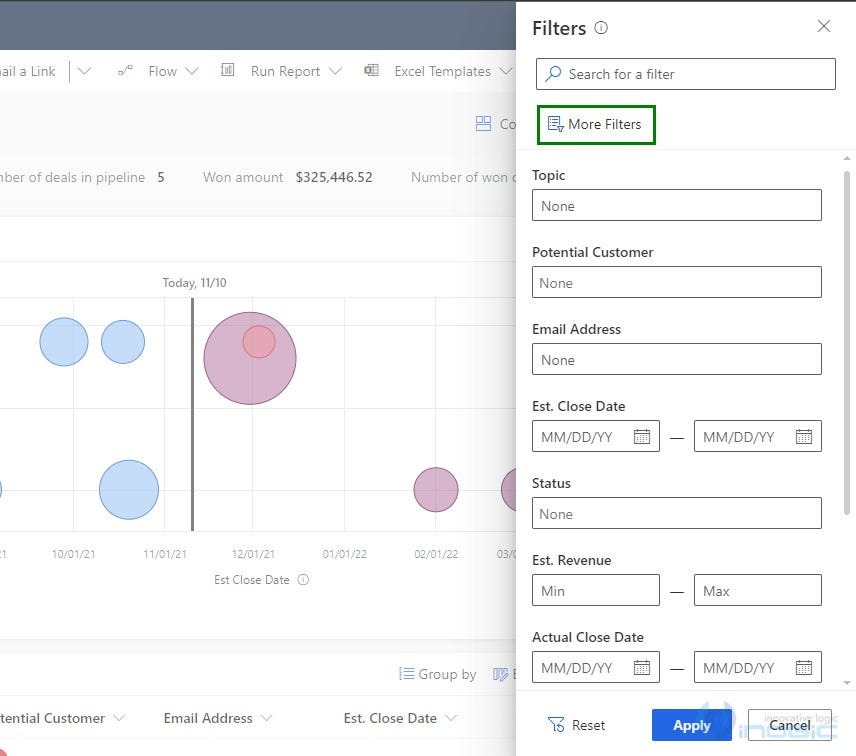Click Est. Close Date end date field
Image resolution: width=856 pixels, height=756 pixels.
[758, 436]
